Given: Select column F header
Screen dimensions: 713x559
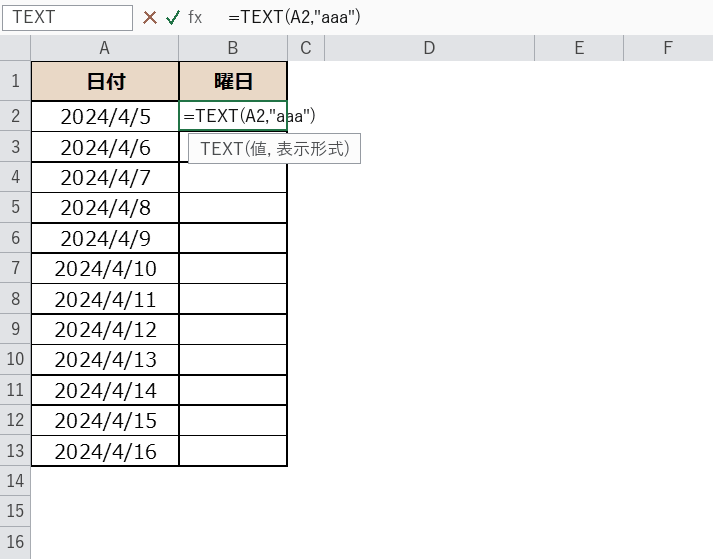Looking at the screenshot, I should (x=668, y=48).
